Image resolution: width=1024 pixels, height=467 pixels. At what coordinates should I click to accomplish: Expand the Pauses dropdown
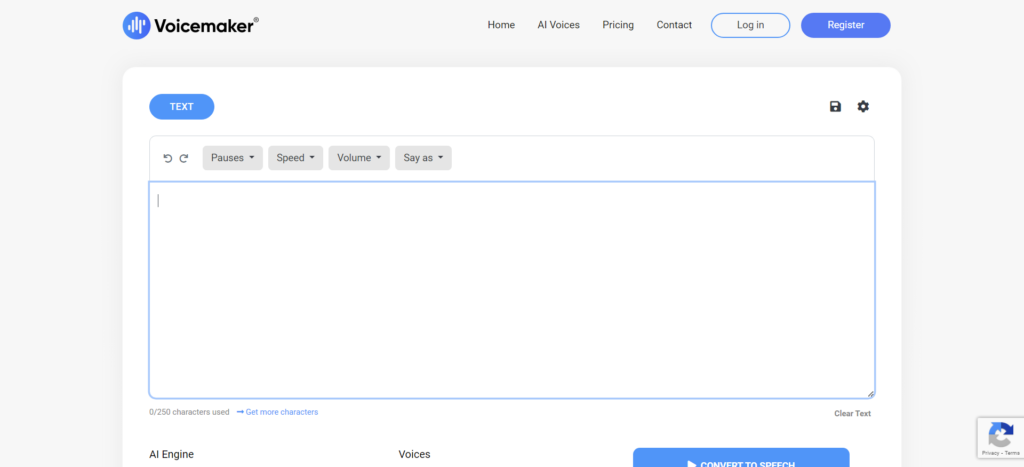232,158
